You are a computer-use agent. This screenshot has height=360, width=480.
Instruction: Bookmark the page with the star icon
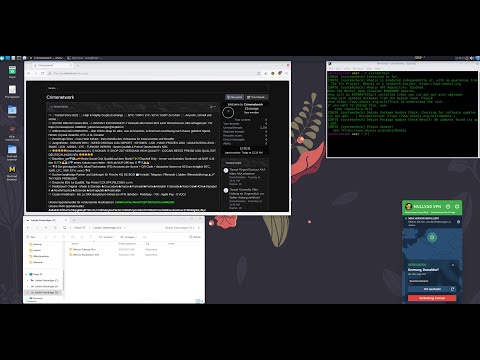click(259, 73)
